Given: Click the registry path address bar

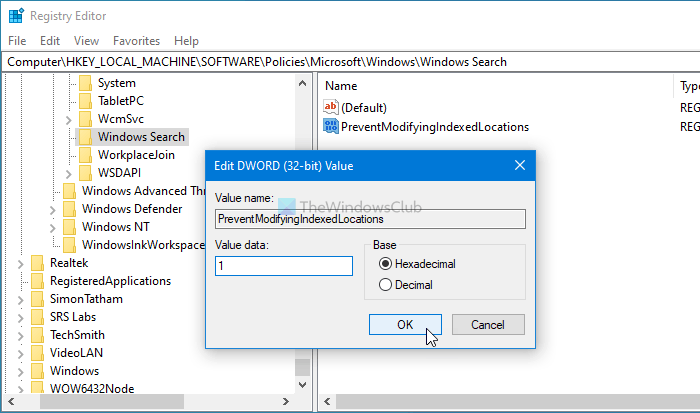Looking at the screenshot, I should [350, 62].
